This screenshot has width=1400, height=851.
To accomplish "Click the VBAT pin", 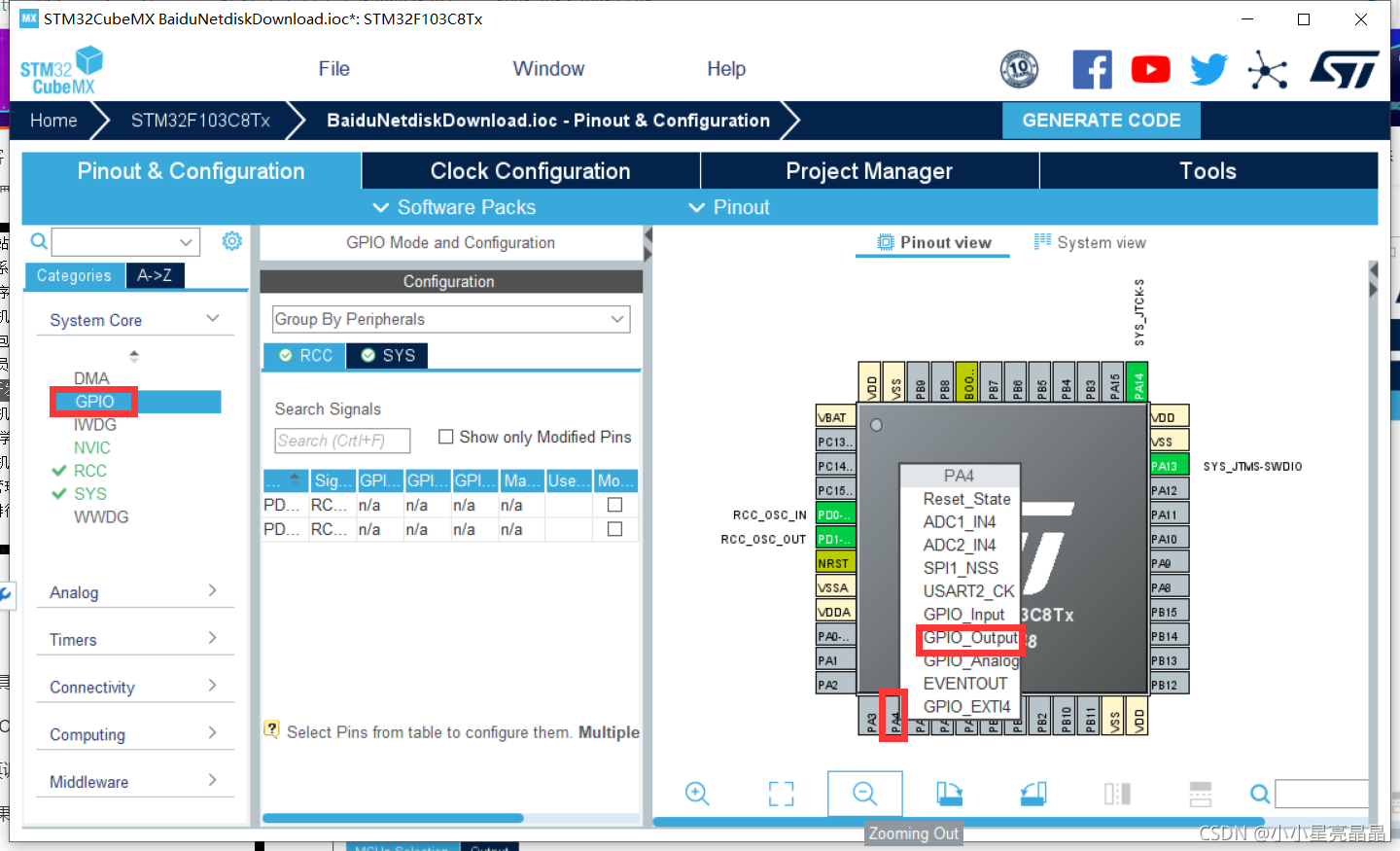I will pos(835,417).
